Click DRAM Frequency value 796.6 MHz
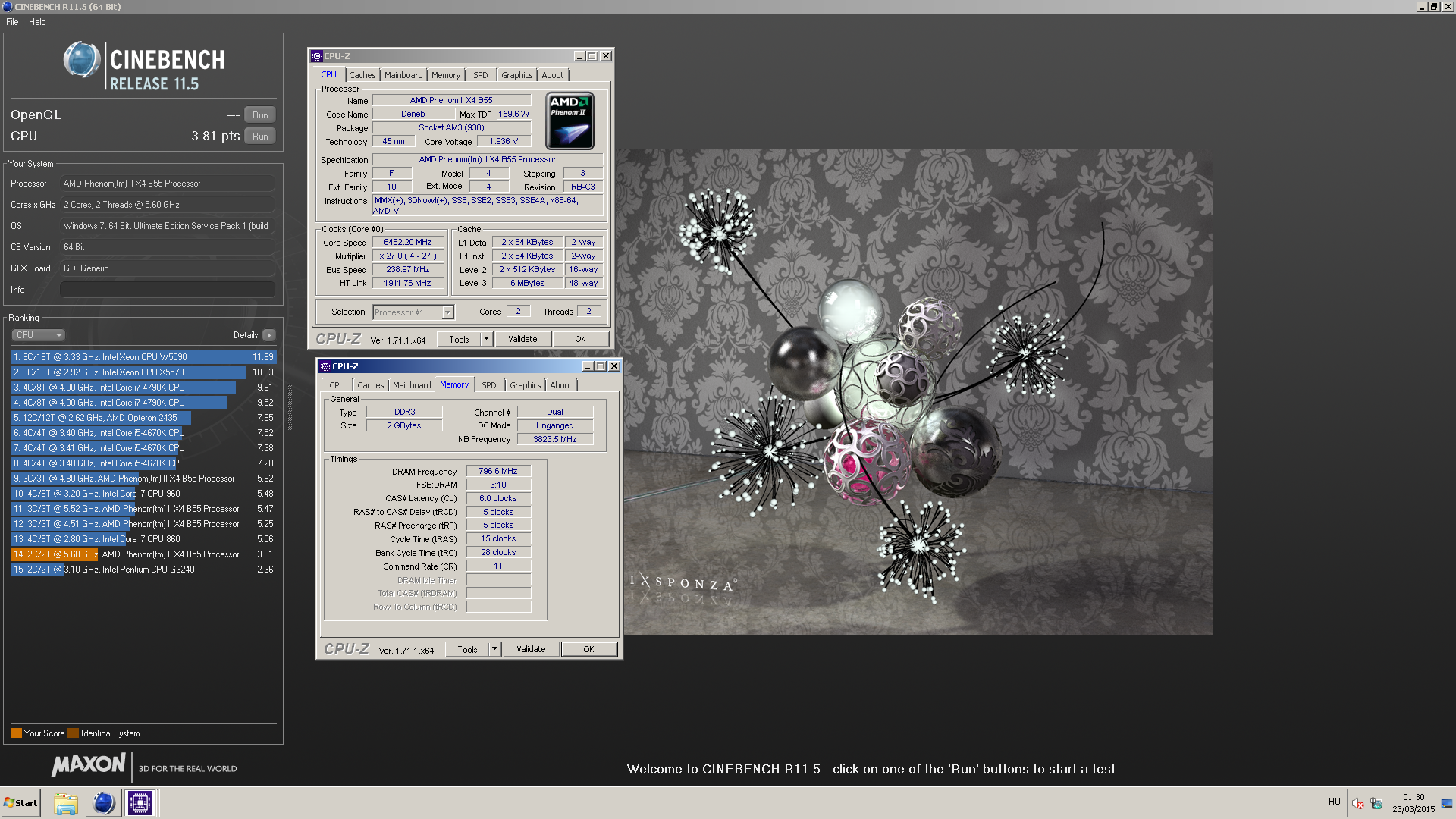Screen dimensions: 1456x819 (x=498, y=472)
